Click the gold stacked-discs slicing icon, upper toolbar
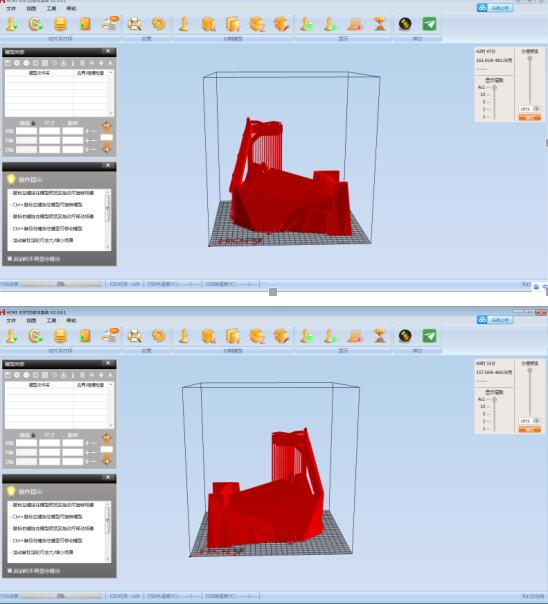The image size is (548, 604). click(60, 24)
